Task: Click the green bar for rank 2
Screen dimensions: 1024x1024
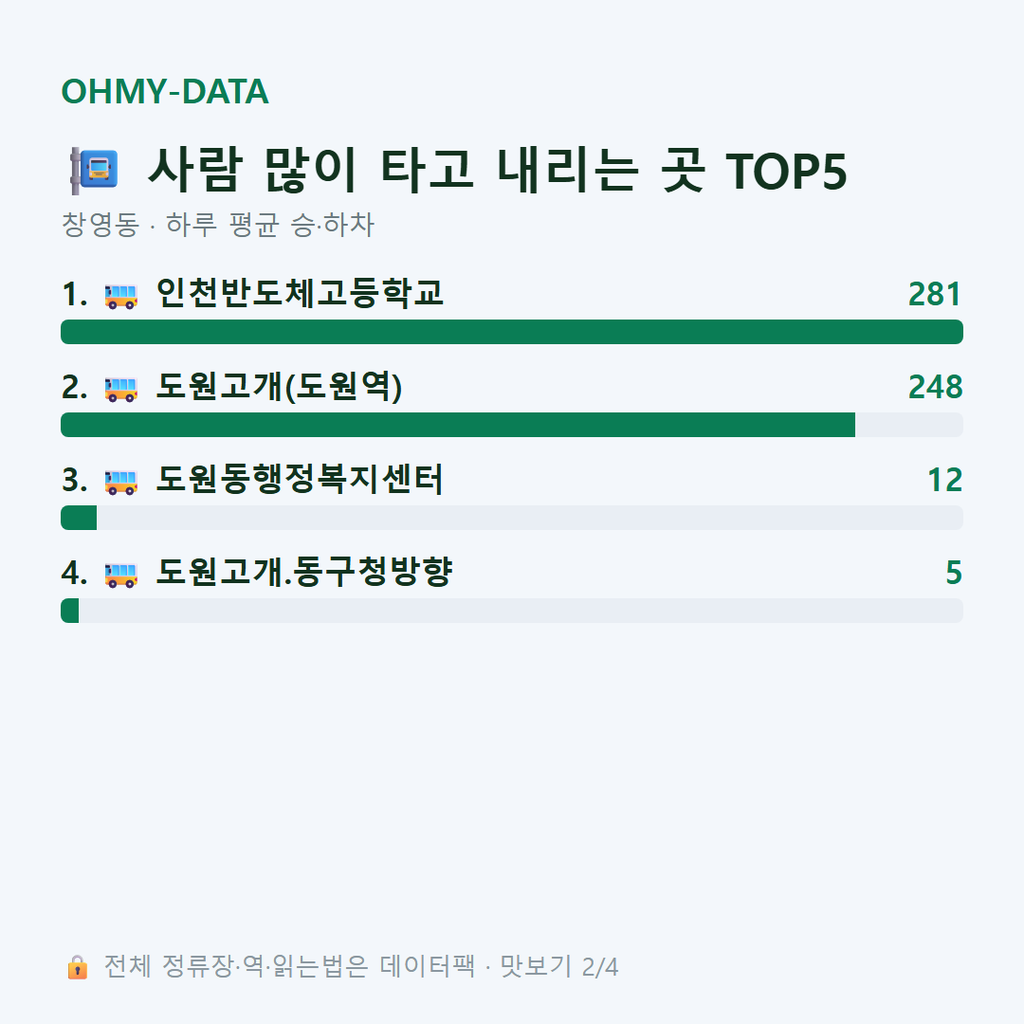Action: [458, 424]
